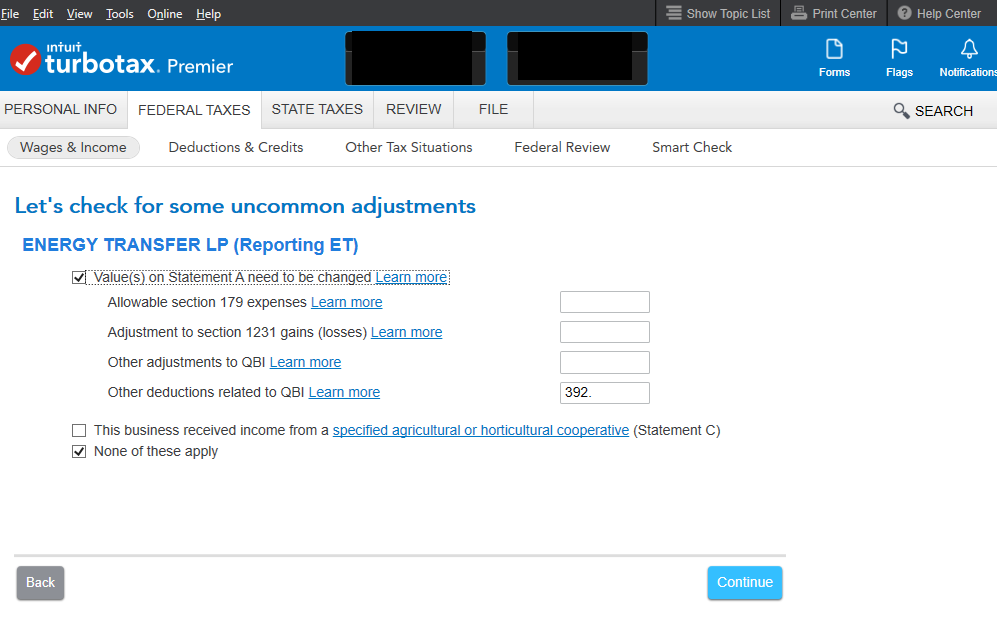Open the Tools menu
Viewport: 997px width, 628px height.
120,13
